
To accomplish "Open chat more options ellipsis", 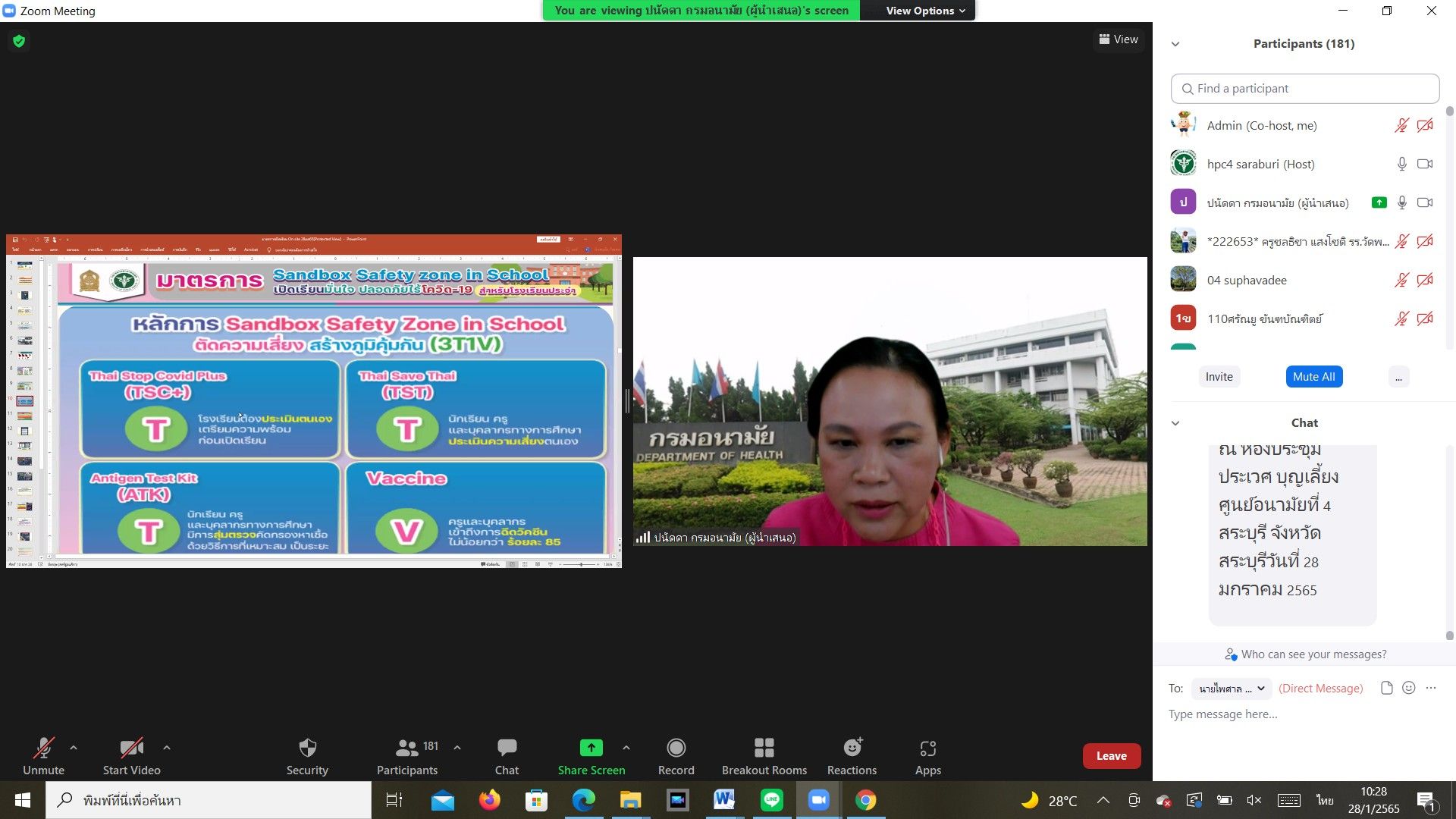I will click(x=1431, y=689).
